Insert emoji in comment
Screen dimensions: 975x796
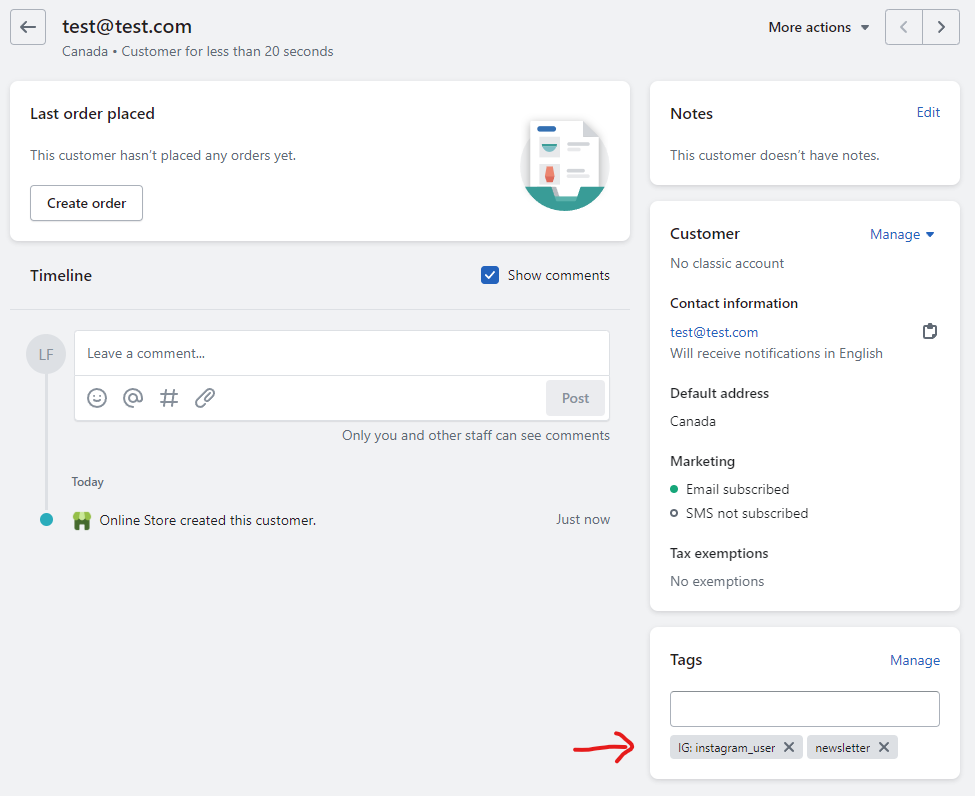click(x=97, y=398)
